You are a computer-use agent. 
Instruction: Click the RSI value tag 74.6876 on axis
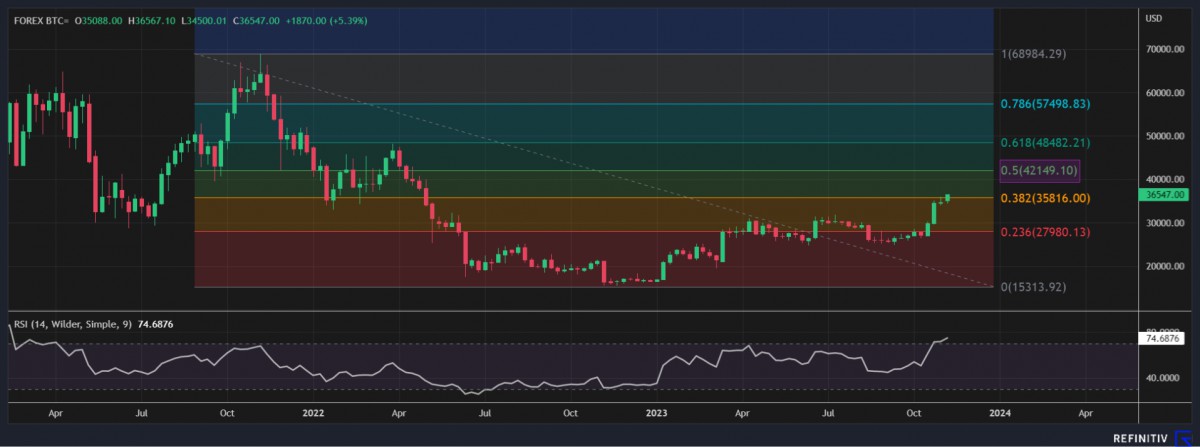pos(1163,339)
